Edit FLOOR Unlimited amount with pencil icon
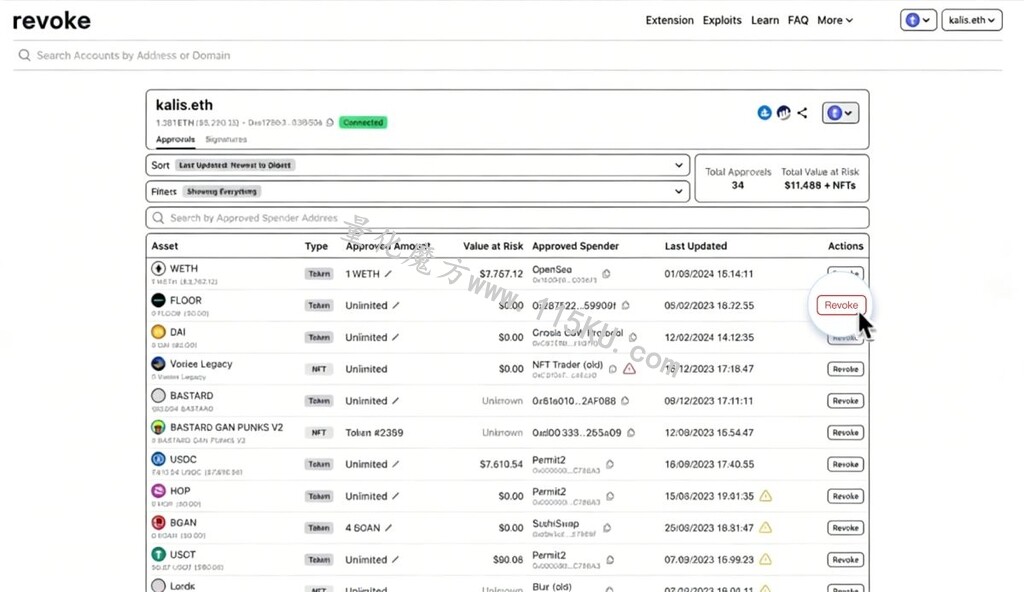 (x=396, y=305)
